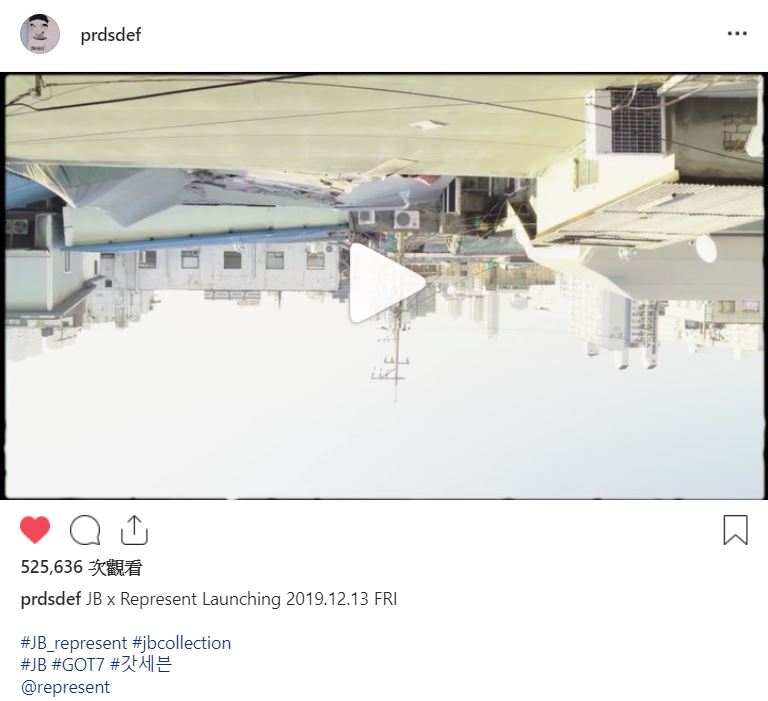Open the three-dot more options menu

pos(737,34)
